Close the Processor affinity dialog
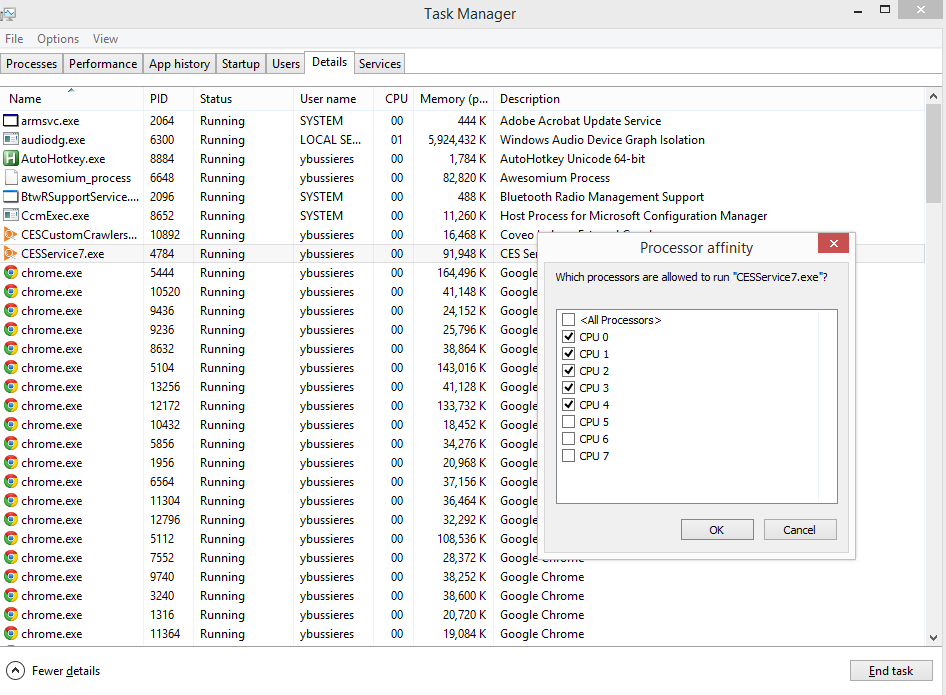Screen dimensions: 946x695 click(833, 243)
